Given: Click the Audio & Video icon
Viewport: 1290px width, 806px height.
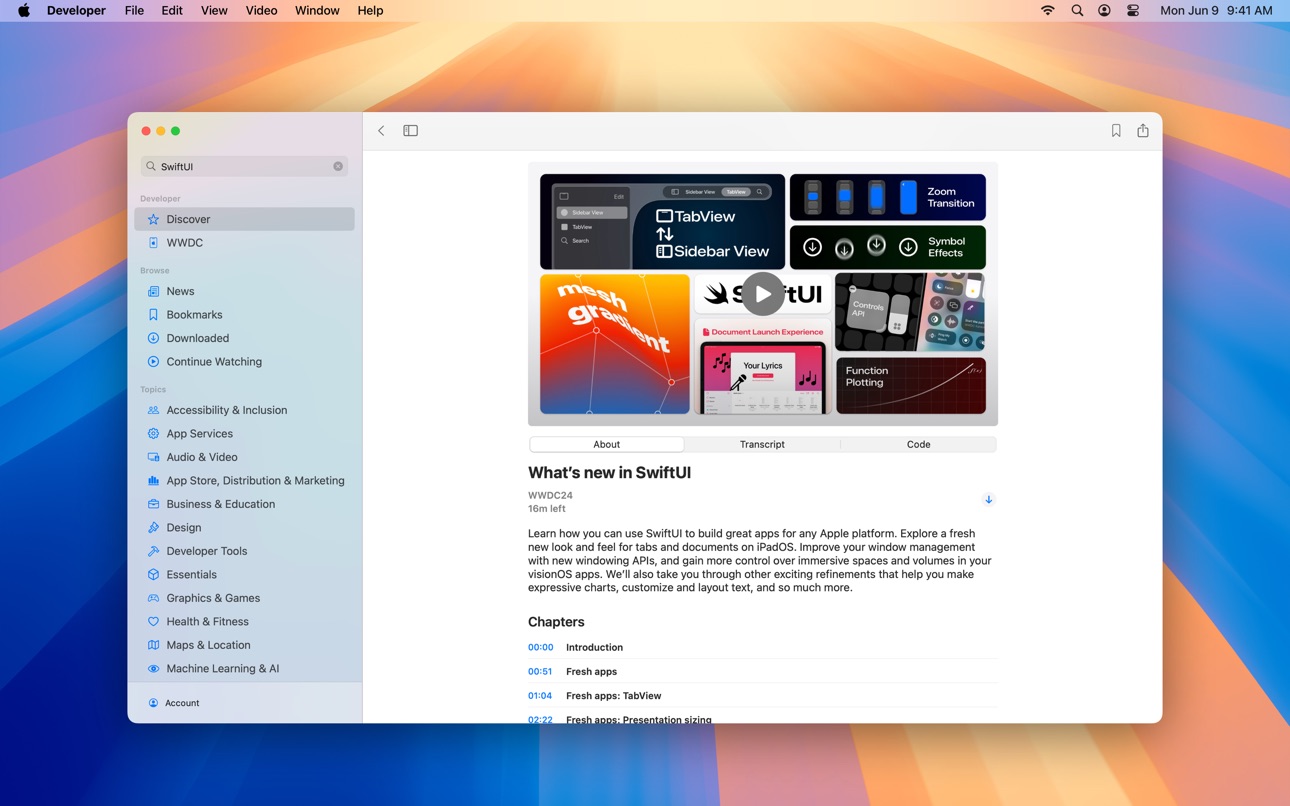Looking at the screenshot, I should [153, 457].
